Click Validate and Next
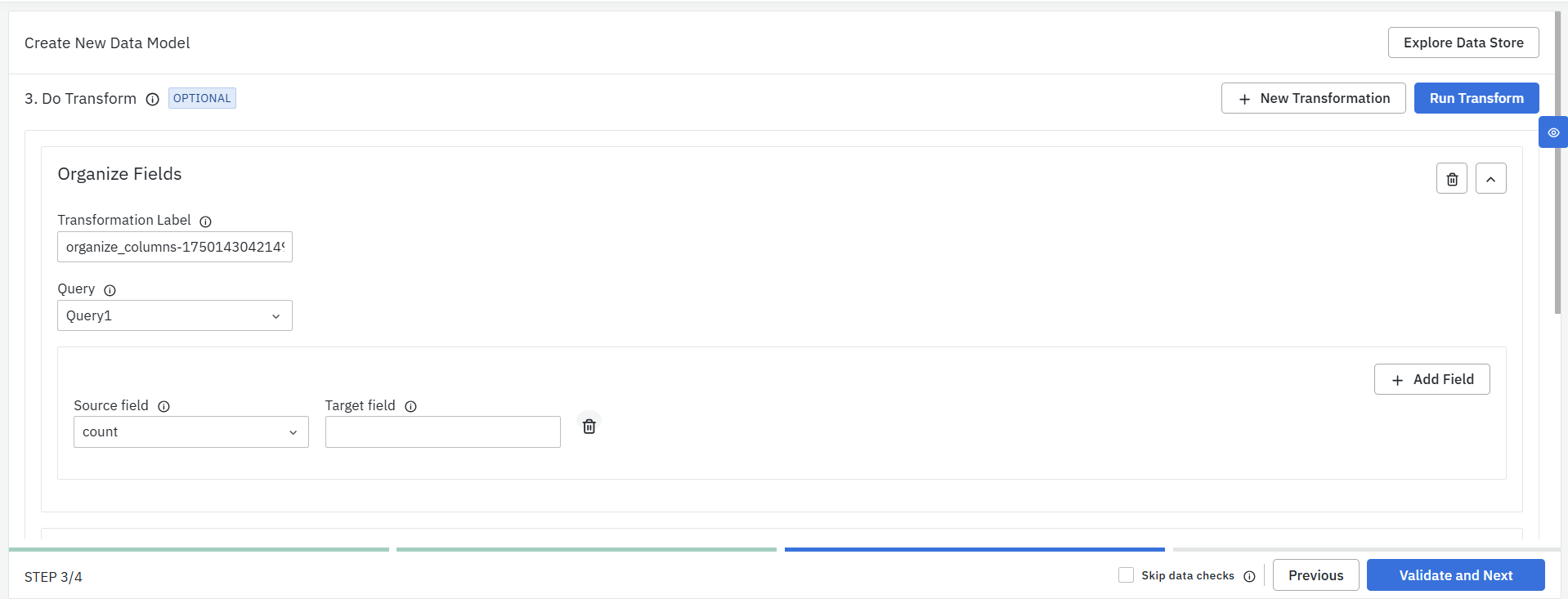The image size is (1568, 599). tap(1455, 575)
